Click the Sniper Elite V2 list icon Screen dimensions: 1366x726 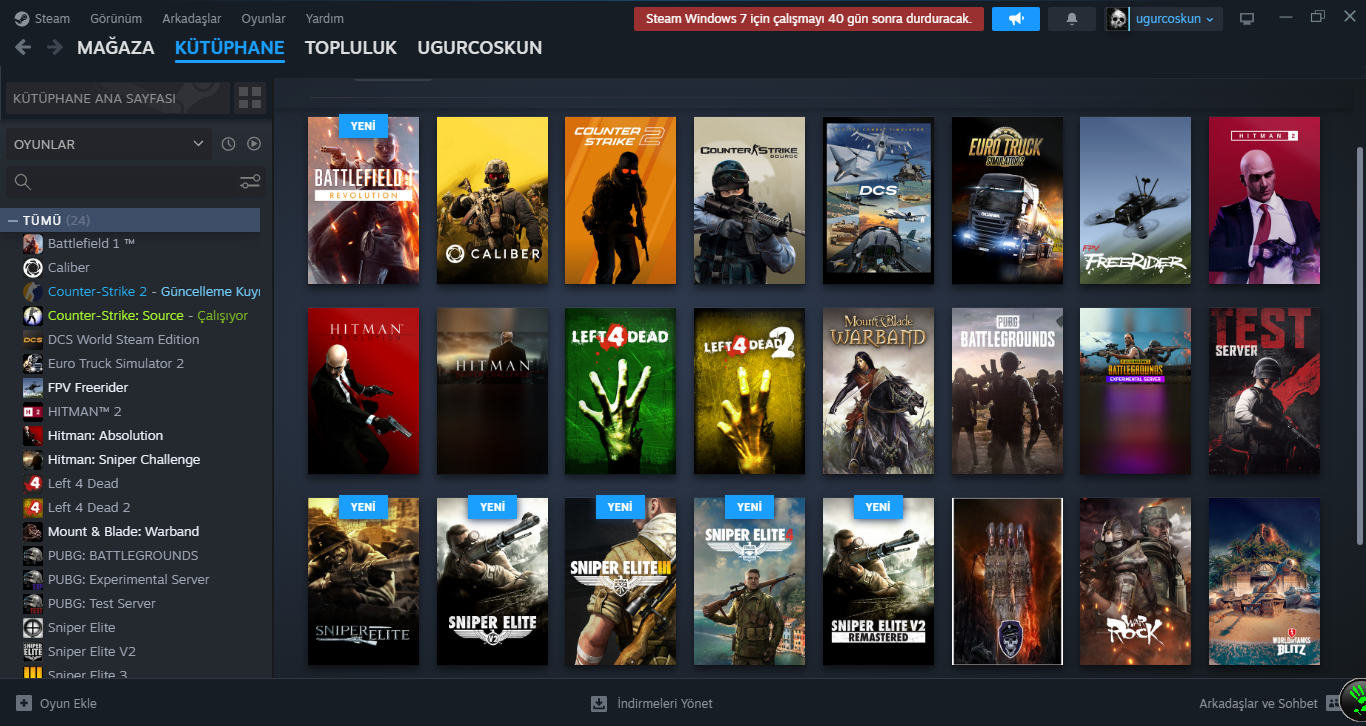tap(32, 651)
